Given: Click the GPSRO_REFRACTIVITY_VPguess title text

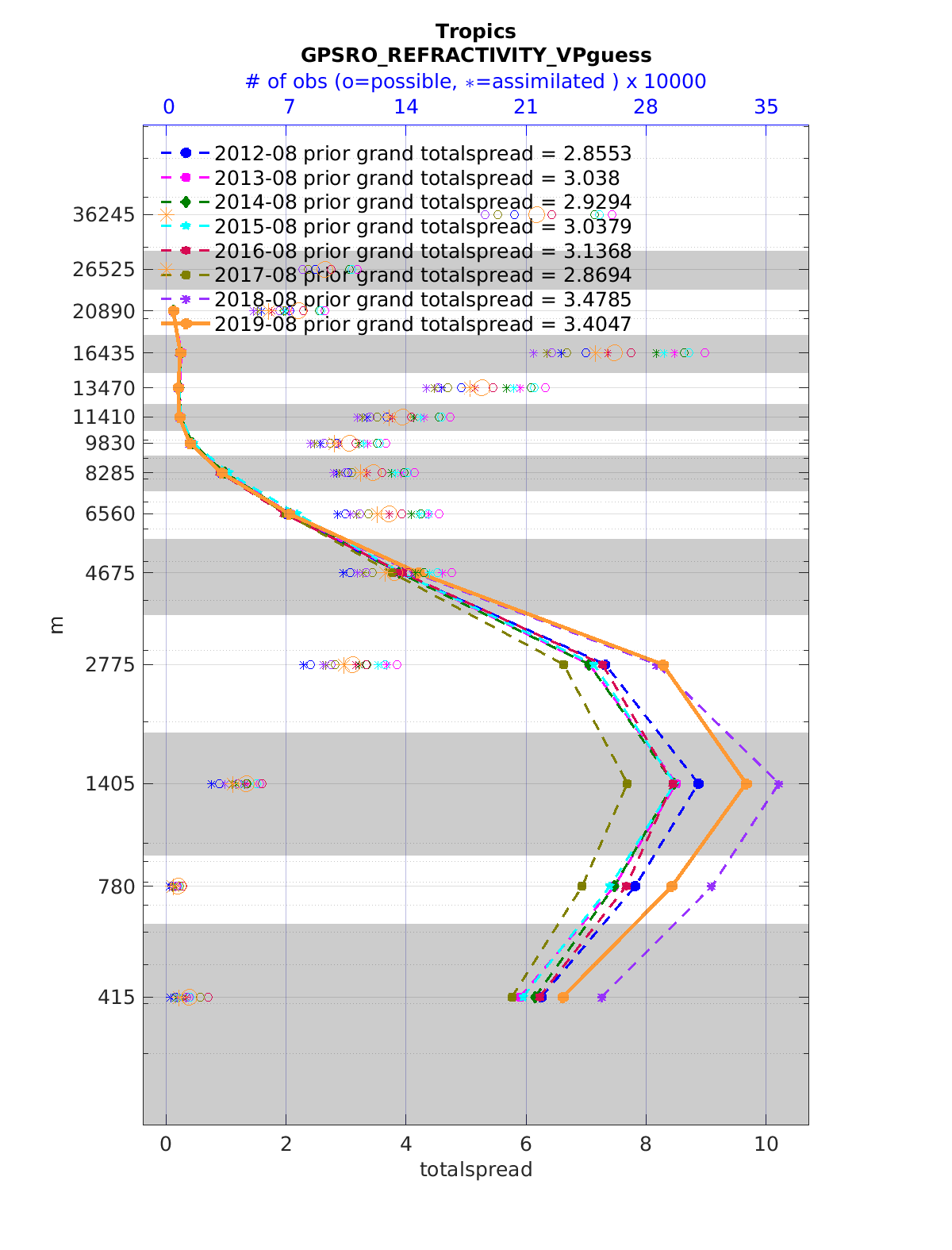Looking at the screenshot, I should (476, 55).
